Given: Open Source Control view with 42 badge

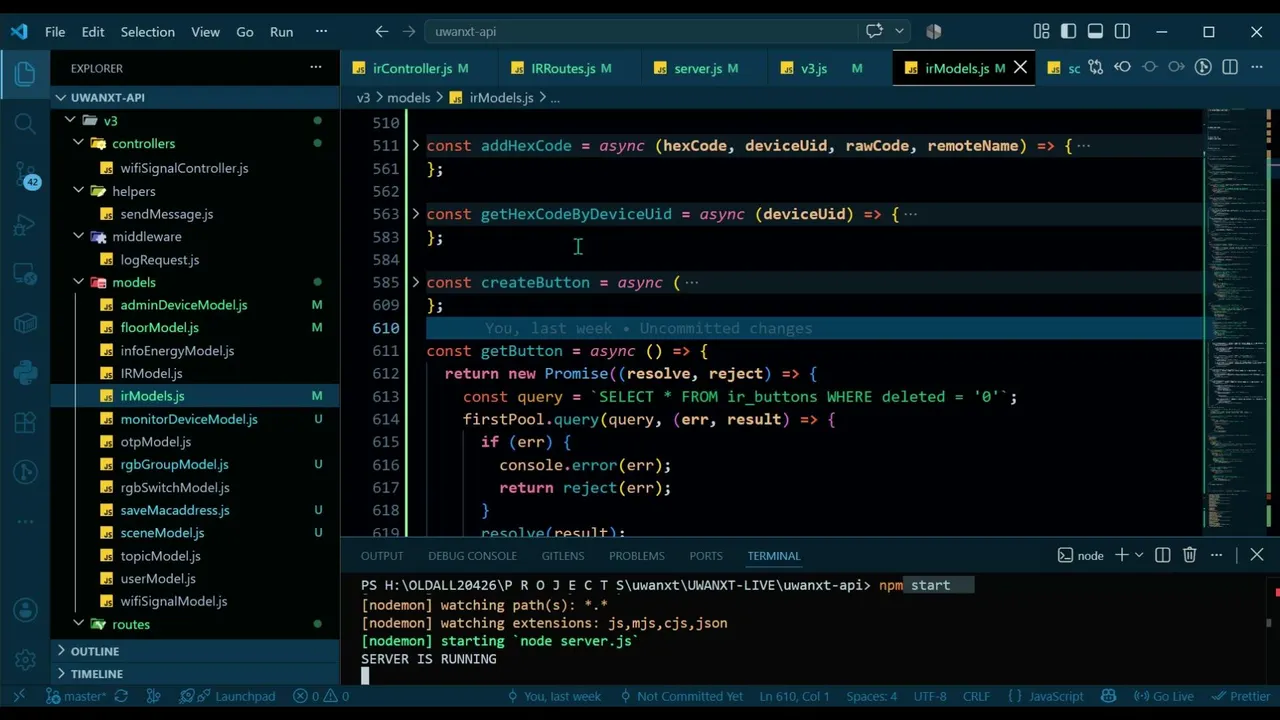Looking at the screenshot, I should pos(25,176).
